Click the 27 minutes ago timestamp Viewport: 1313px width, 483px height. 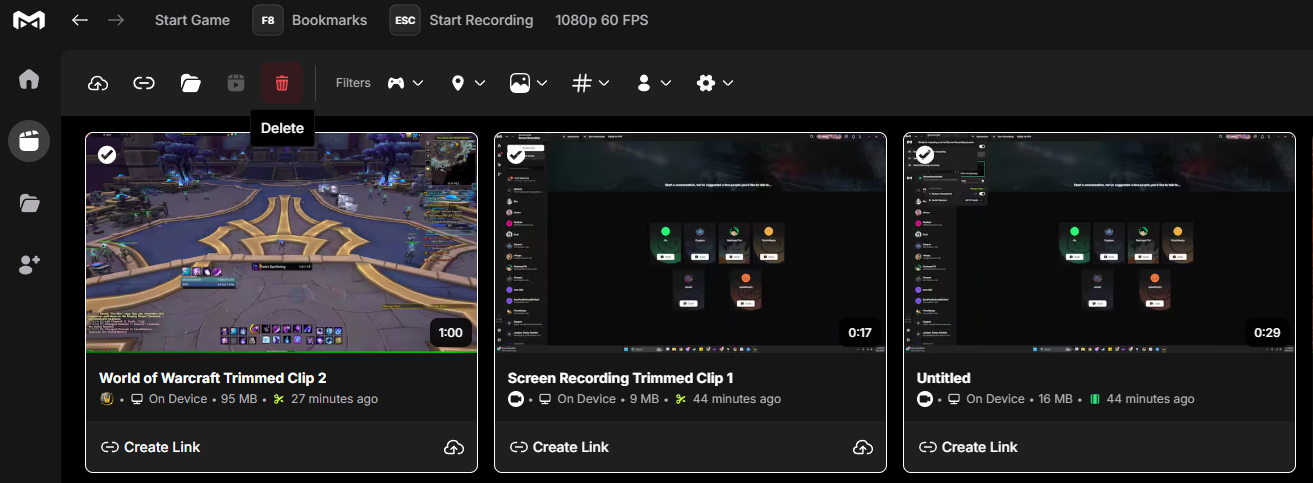coord(334,399)
